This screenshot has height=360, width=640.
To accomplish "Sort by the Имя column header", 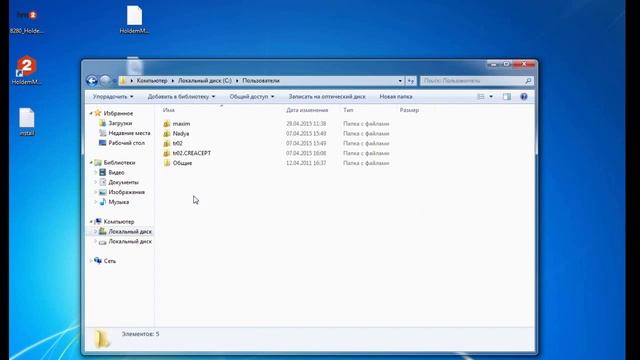I will click(169, 110).
